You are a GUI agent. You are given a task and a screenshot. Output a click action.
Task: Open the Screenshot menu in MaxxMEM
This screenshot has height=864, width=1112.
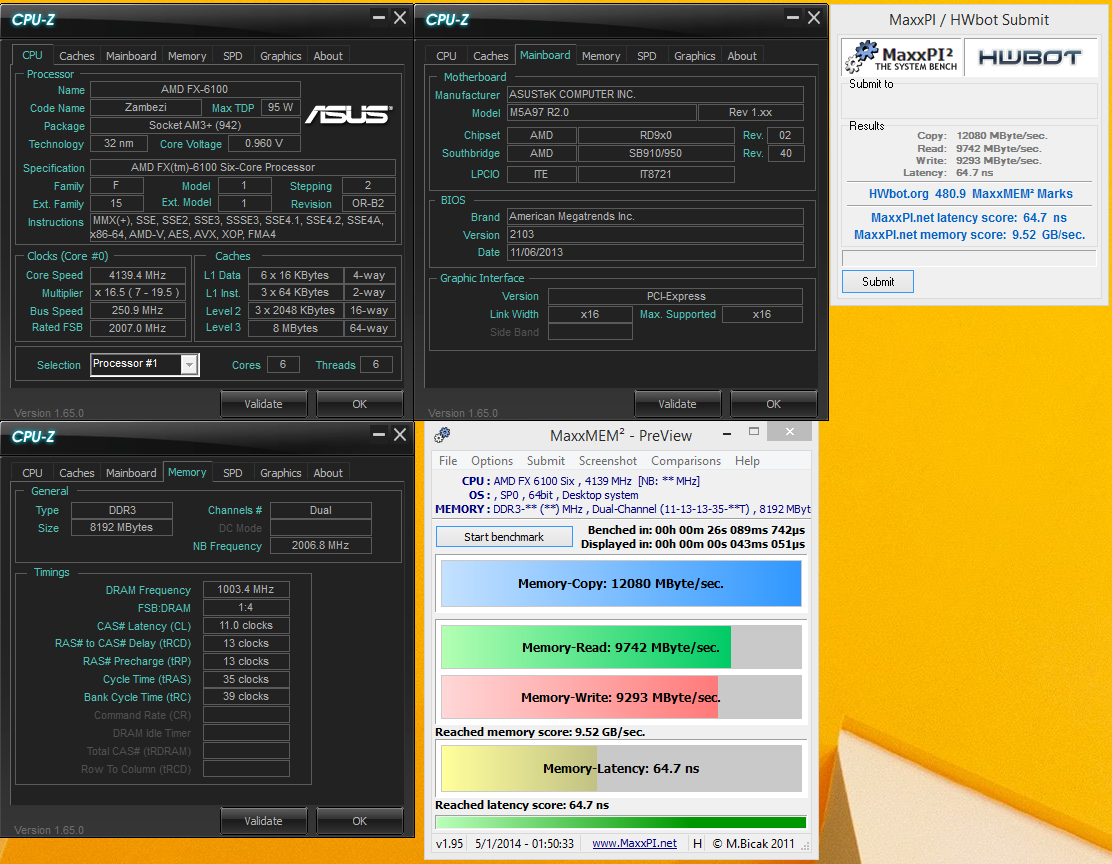pyautogui.click(x=608, y=460)
